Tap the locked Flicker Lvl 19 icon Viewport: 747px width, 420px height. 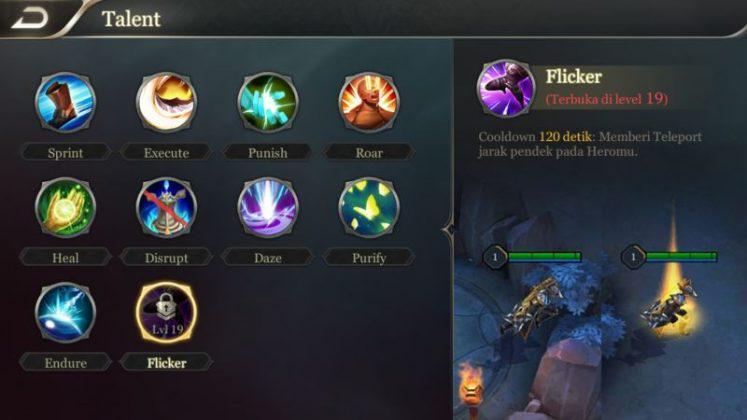(166, 313)
